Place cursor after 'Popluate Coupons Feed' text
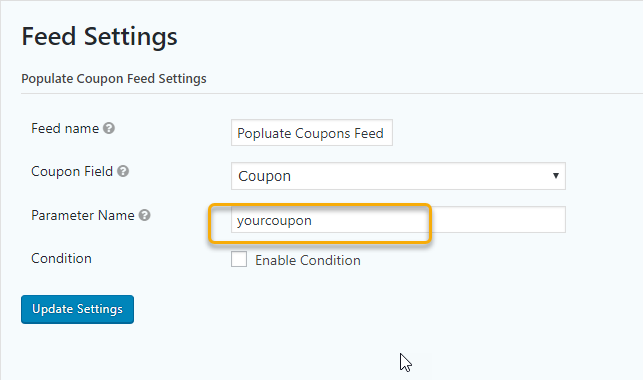The image size is (643, 380). 385,133
